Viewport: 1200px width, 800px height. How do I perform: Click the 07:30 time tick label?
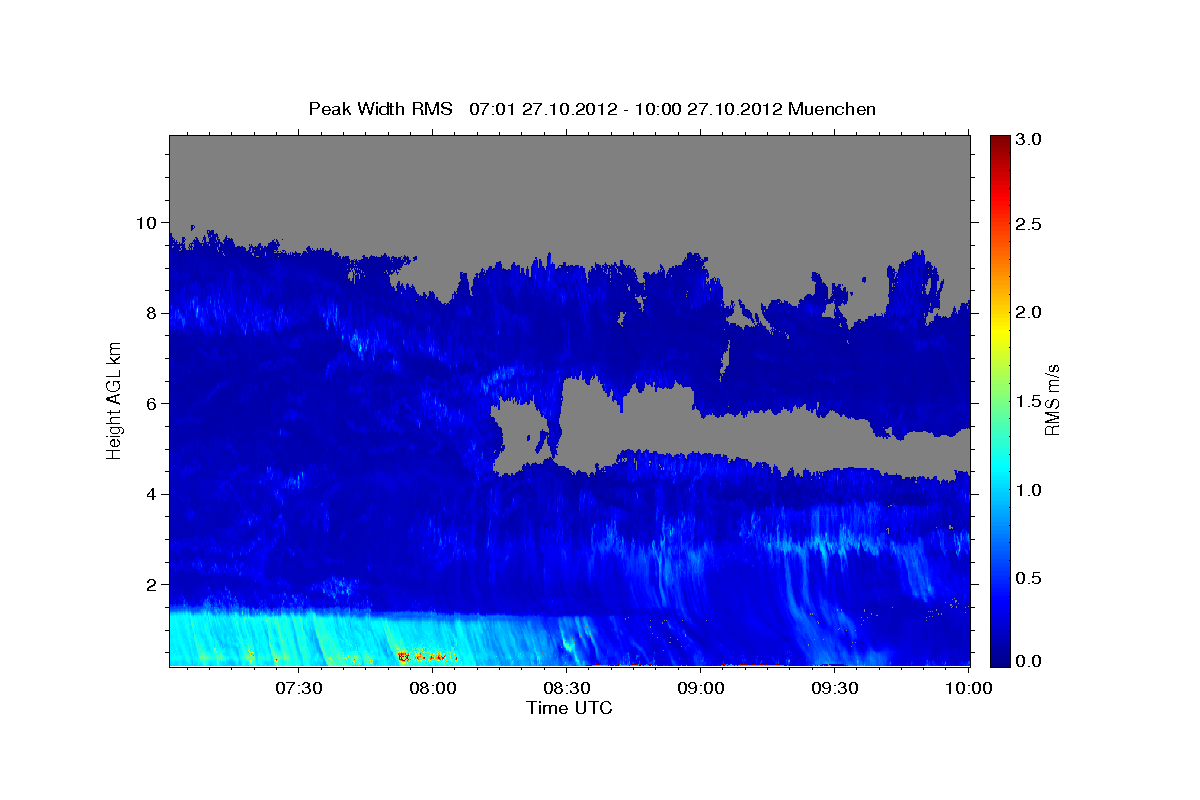(x=298, y=689)
